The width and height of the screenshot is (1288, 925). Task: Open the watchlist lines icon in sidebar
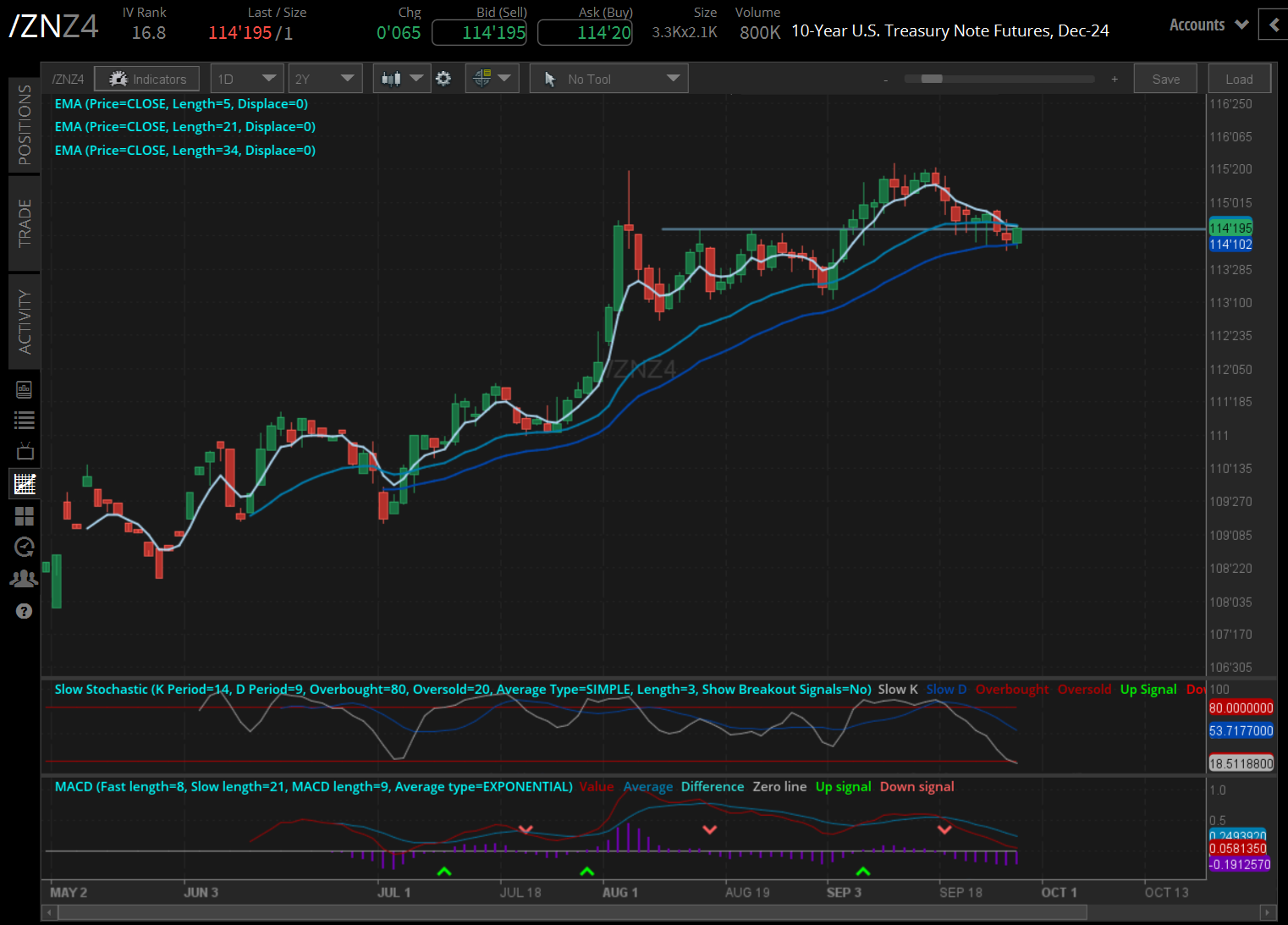[25, 420]
